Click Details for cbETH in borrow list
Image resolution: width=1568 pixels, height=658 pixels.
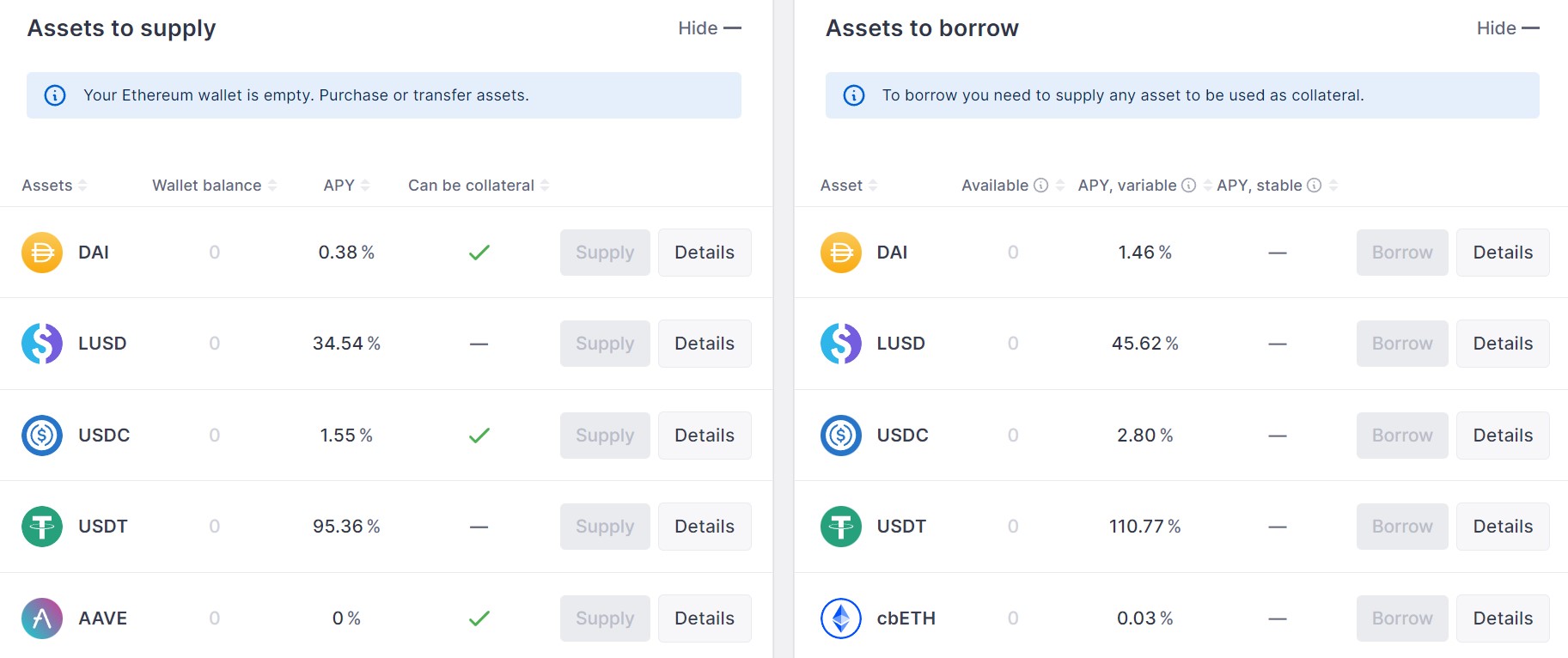1502,618
